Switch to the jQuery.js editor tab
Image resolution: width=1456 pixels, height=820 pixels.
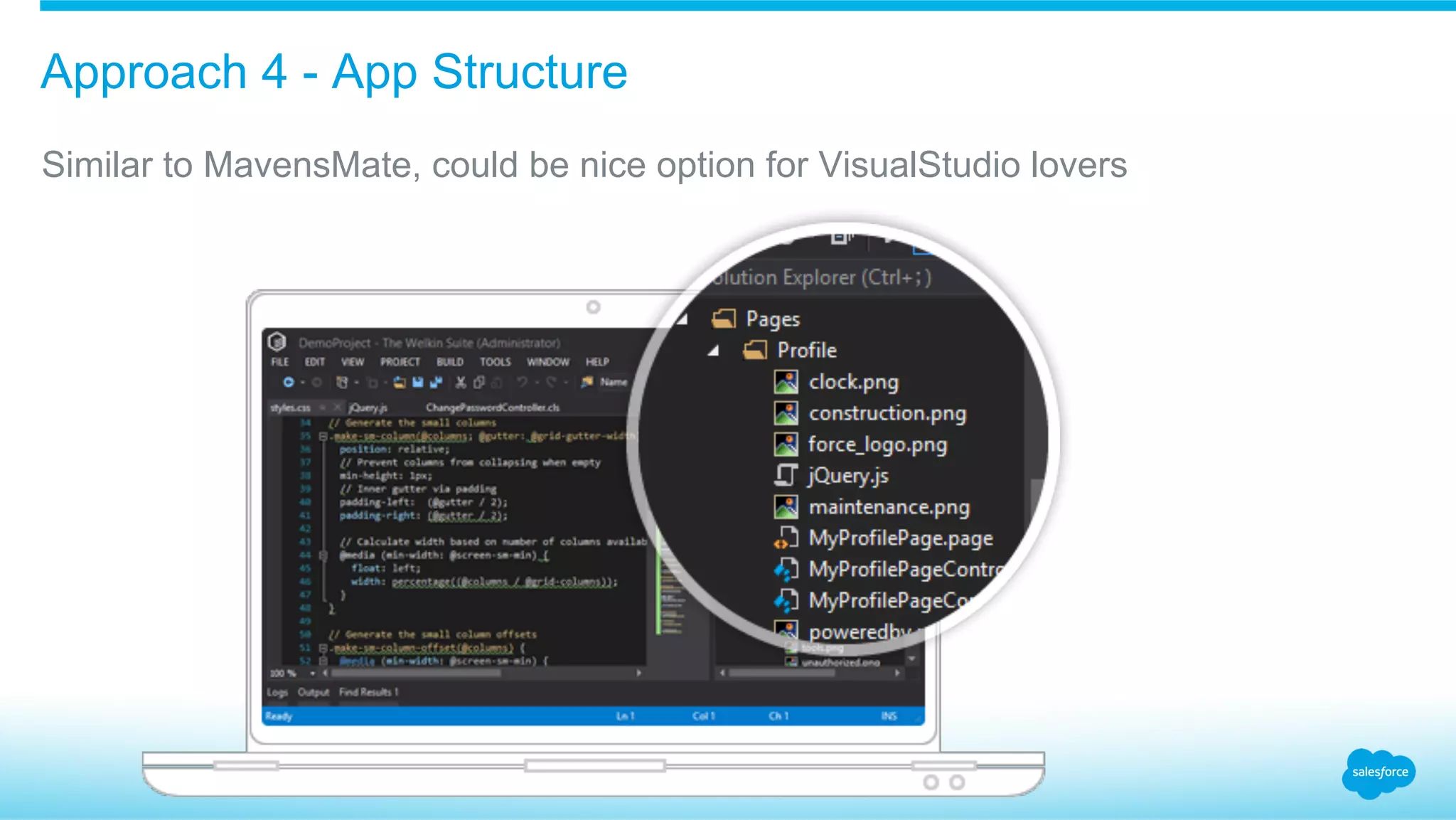(368, 408)
